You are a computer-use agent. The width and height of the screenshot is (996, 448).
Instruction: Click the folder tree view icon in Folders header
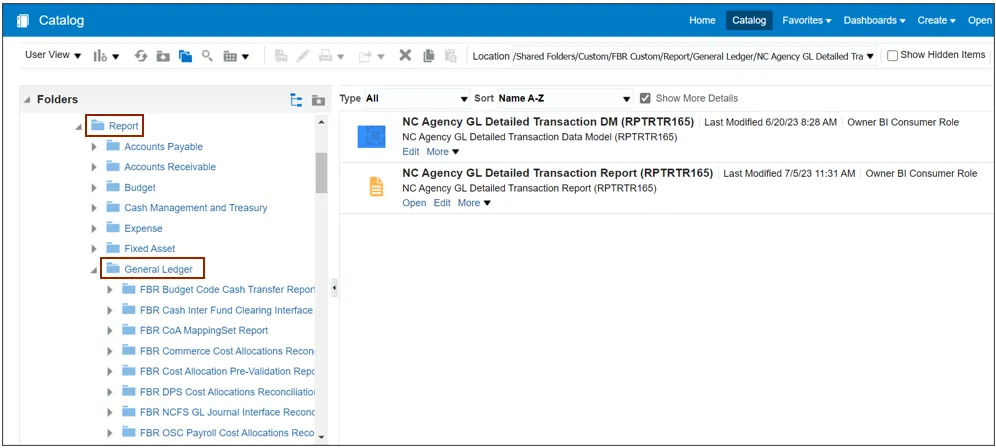296,100
